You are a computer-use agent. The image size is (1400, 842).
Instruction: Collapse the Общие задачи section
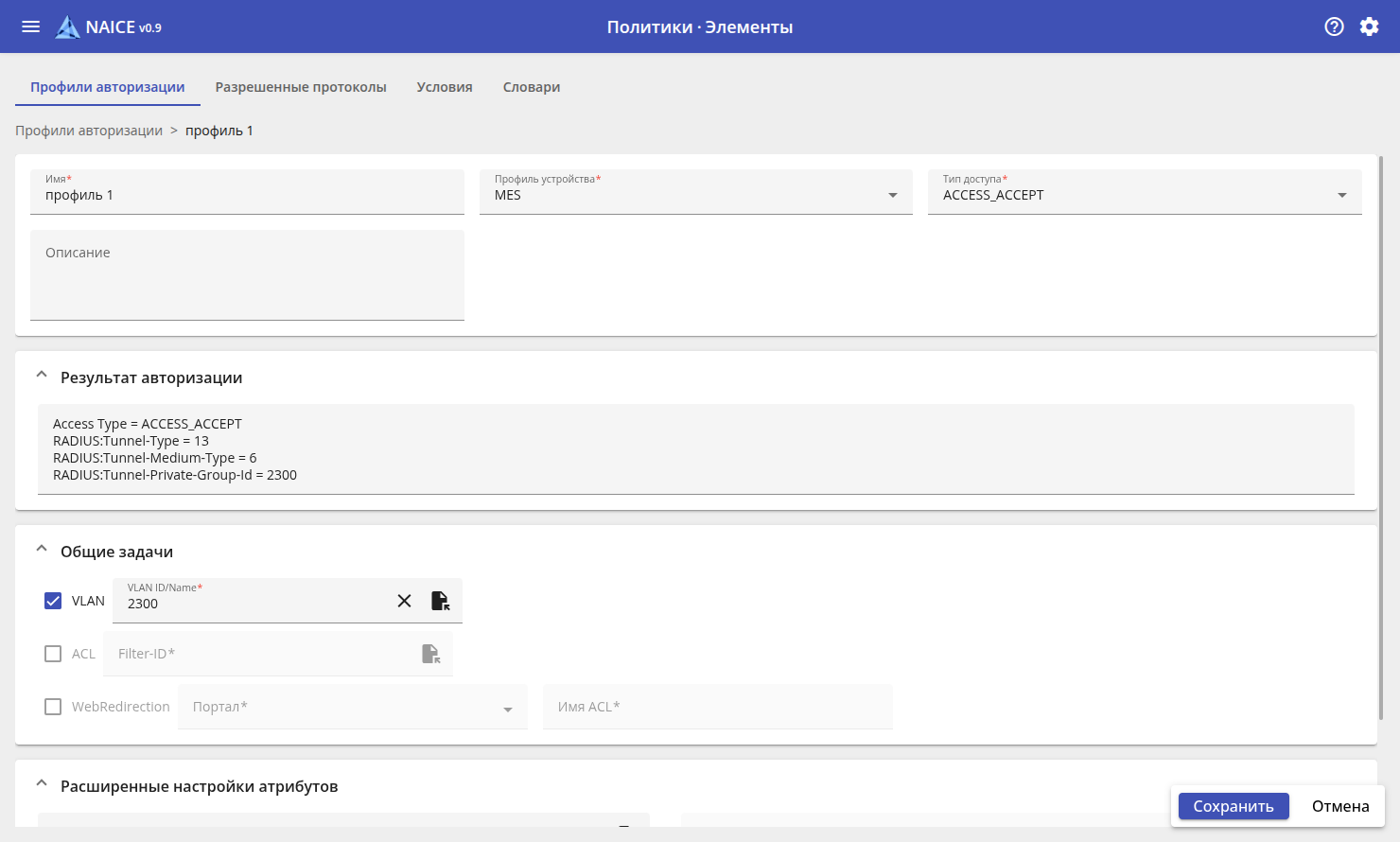click(x=42, y=550)
